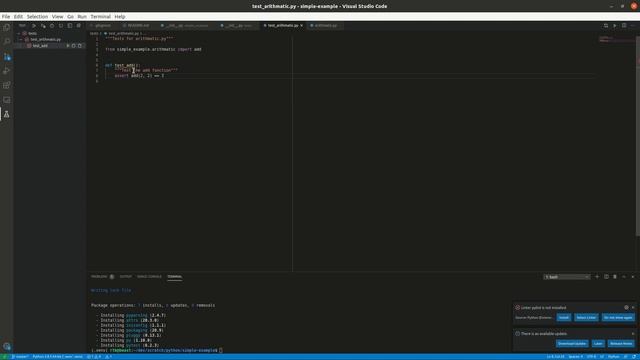Click Do not show again button

(618, 318)
